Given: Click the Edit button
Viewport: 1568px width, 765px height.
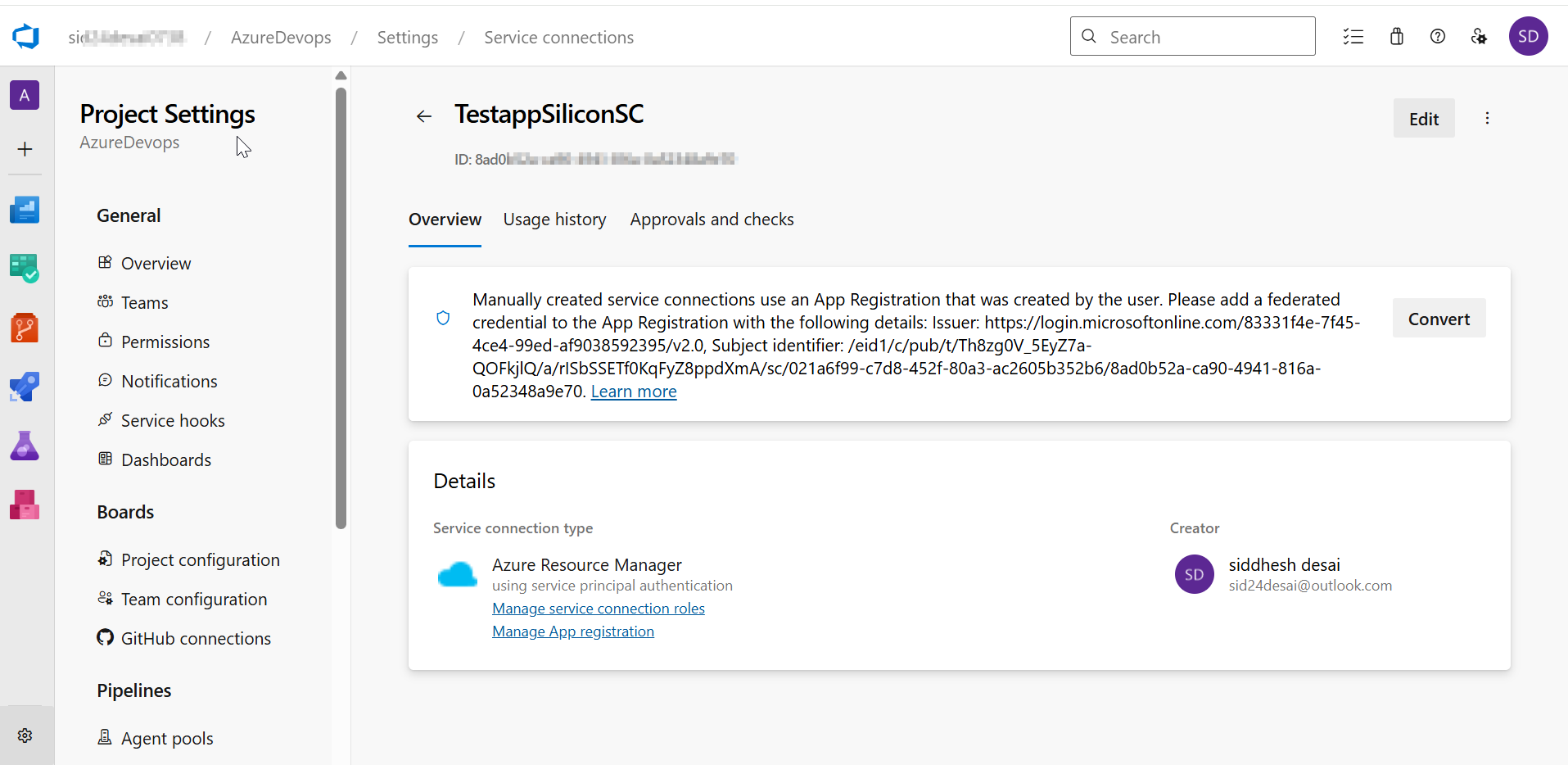Looking at the screenshot, I should click(x=1424, y=119).
